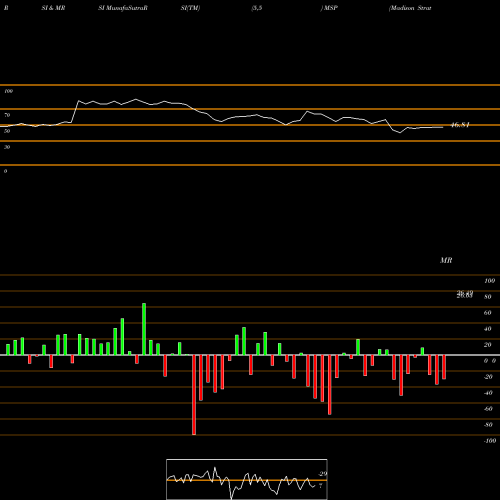The width and height of the screenshot is (500, 500).
Task: Click the ') MSP' ticker label
Action: coord(329,8)
